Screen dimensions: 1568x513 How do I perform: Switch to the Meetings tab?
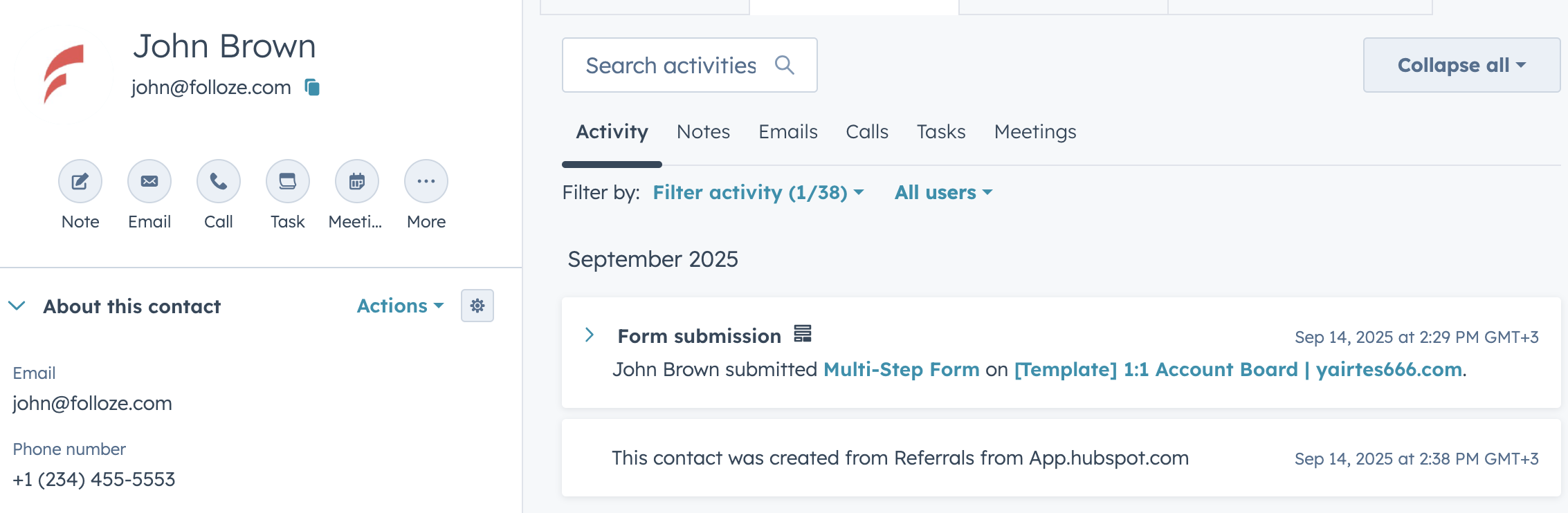[1035, 131]
